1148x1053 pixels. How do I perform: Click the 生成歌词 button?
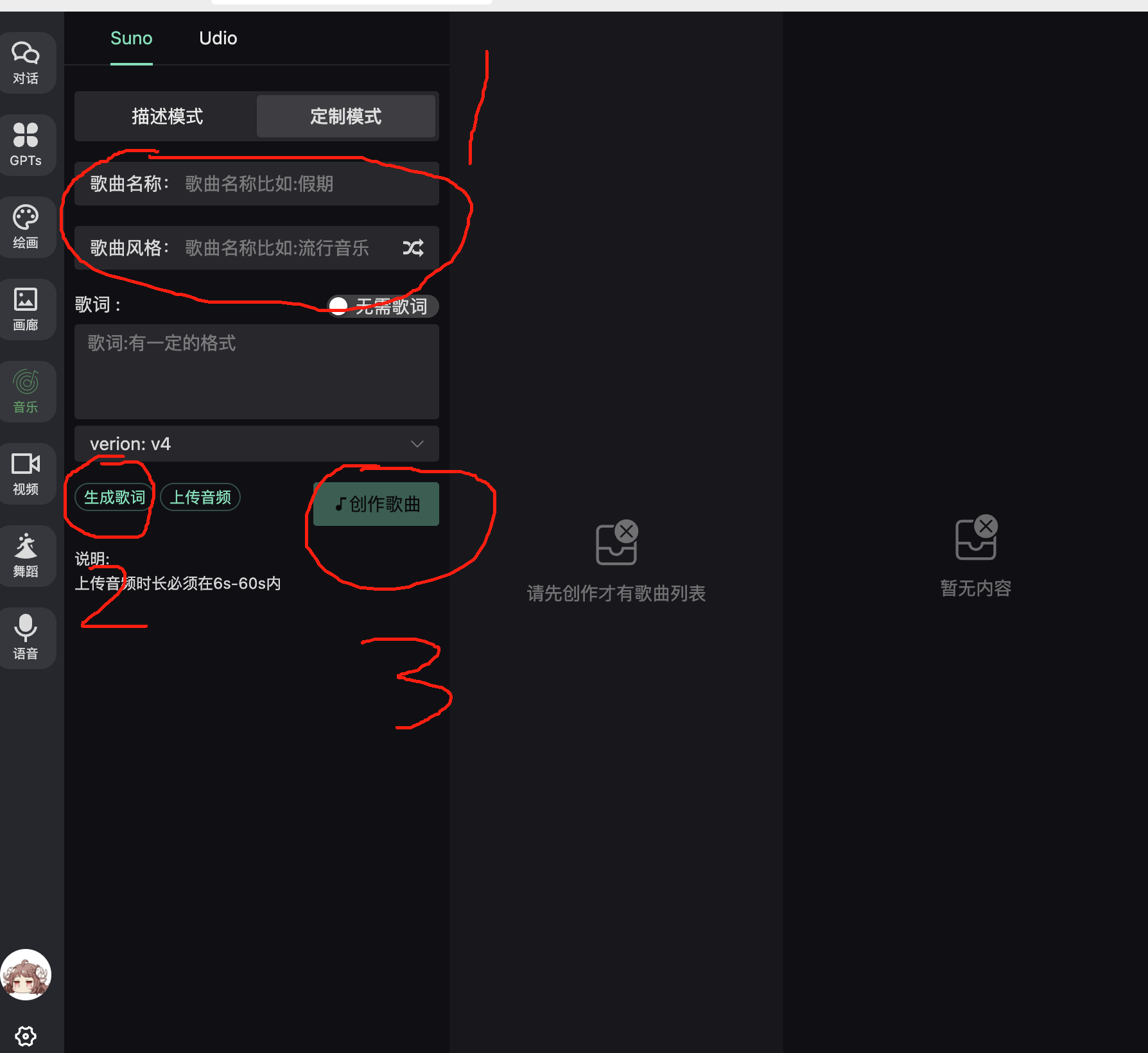click(114, 497)
